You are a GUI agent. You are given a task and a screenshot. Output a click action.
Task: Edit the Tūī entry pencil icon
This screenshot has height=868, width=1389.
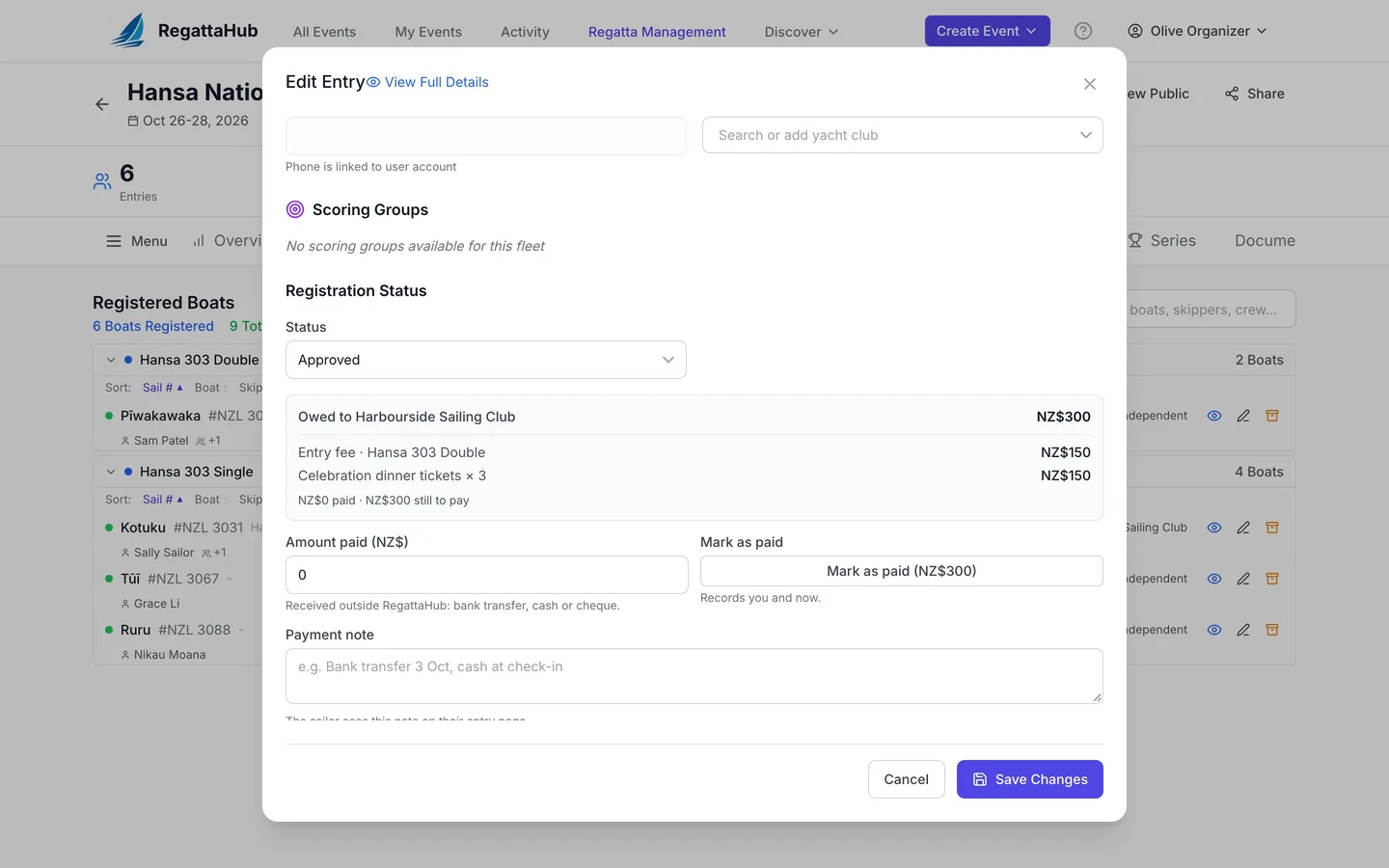pyautogui.click(x=1243, y=579)
